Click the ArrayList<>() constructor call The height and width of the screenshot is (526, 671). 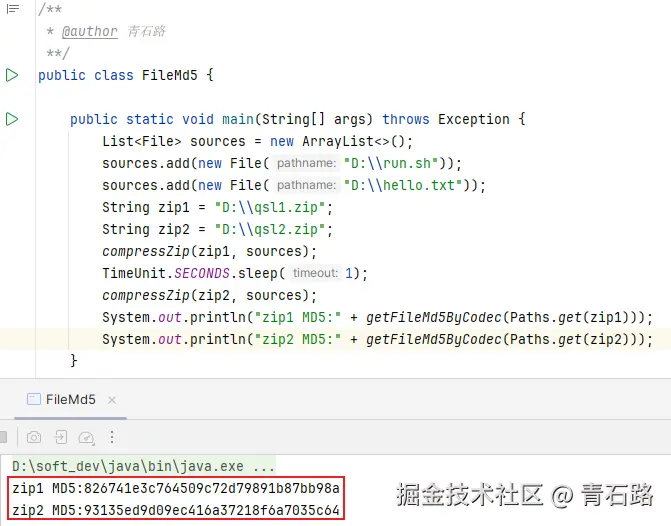[x=353, y=142]
